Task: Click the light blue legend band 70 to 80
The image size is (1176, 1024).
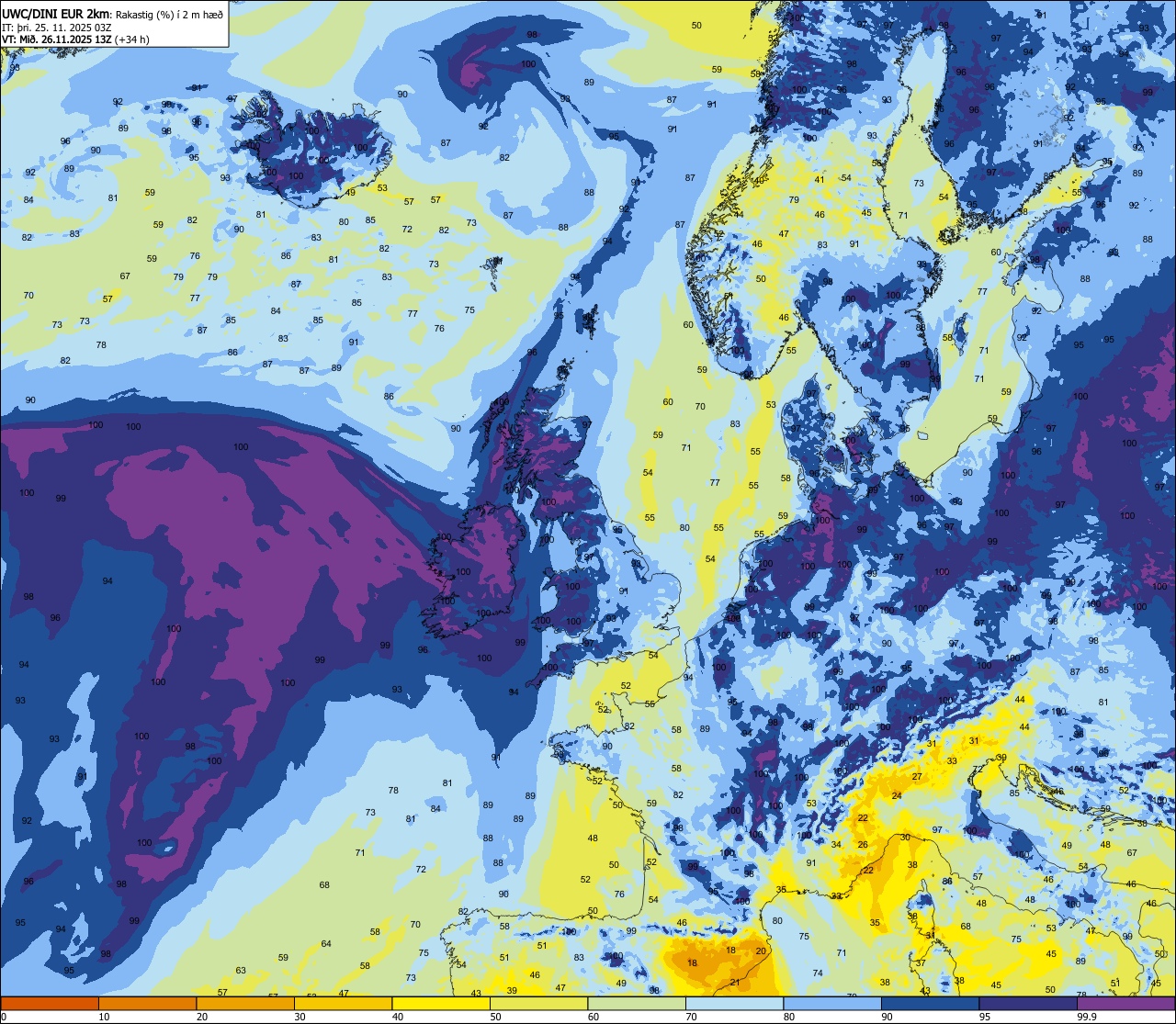Action: pyautogui.click(x=734, y=1003)
